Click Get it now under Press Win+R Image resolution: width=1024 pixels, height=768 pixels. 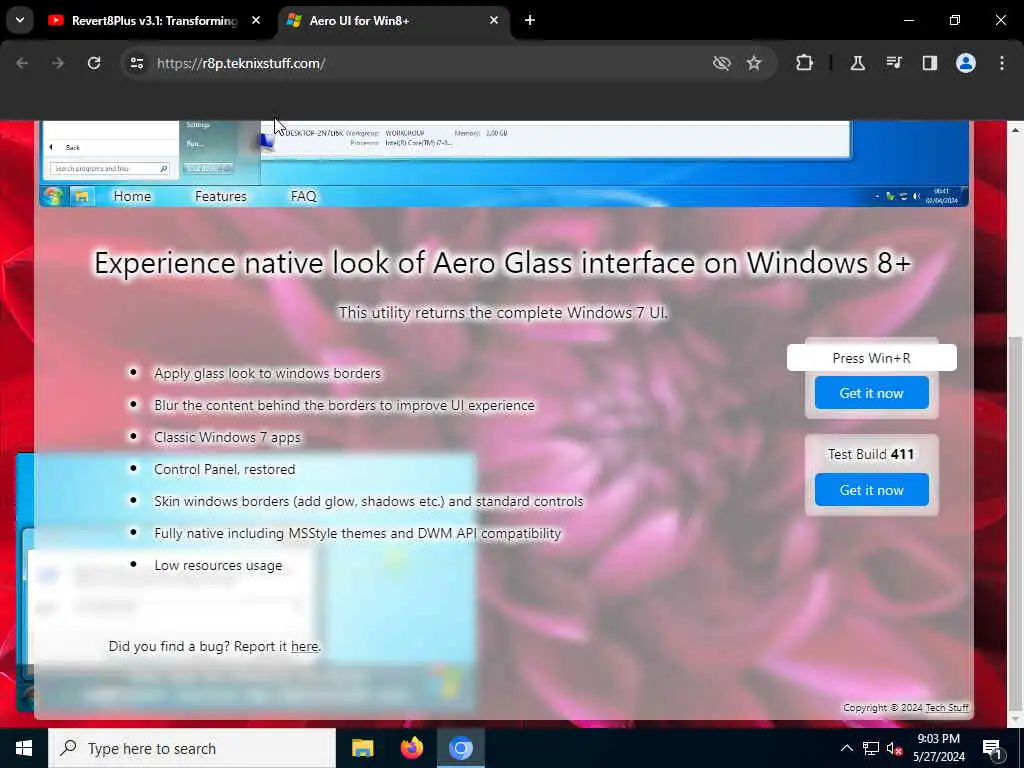871,393
